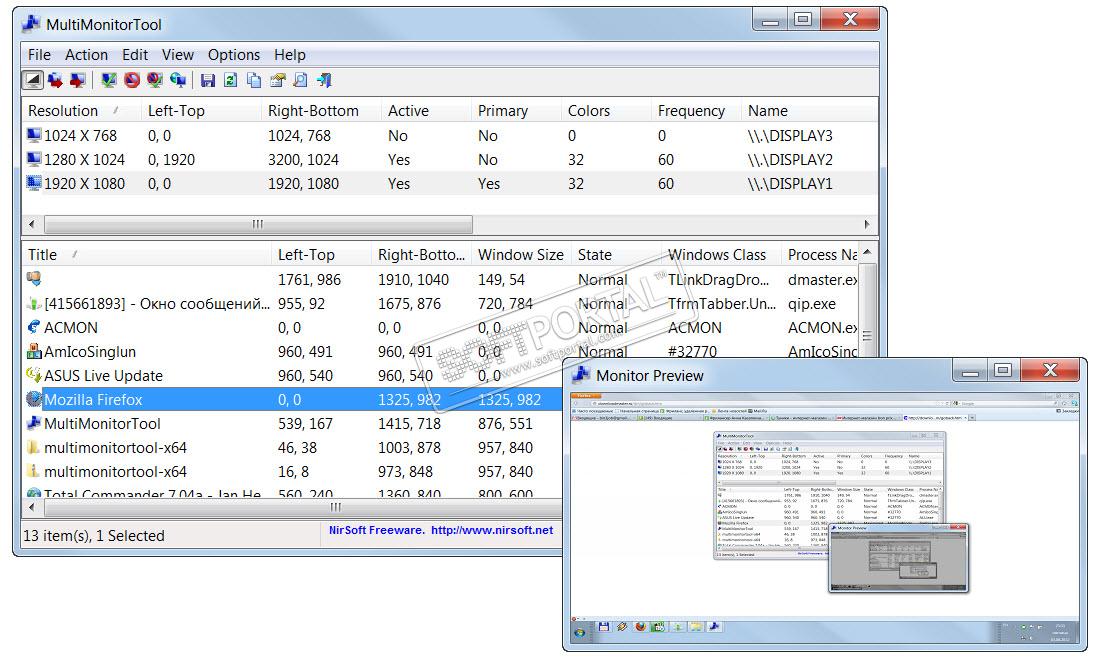Sort monitors by Resolution column header

pos(82,111)
